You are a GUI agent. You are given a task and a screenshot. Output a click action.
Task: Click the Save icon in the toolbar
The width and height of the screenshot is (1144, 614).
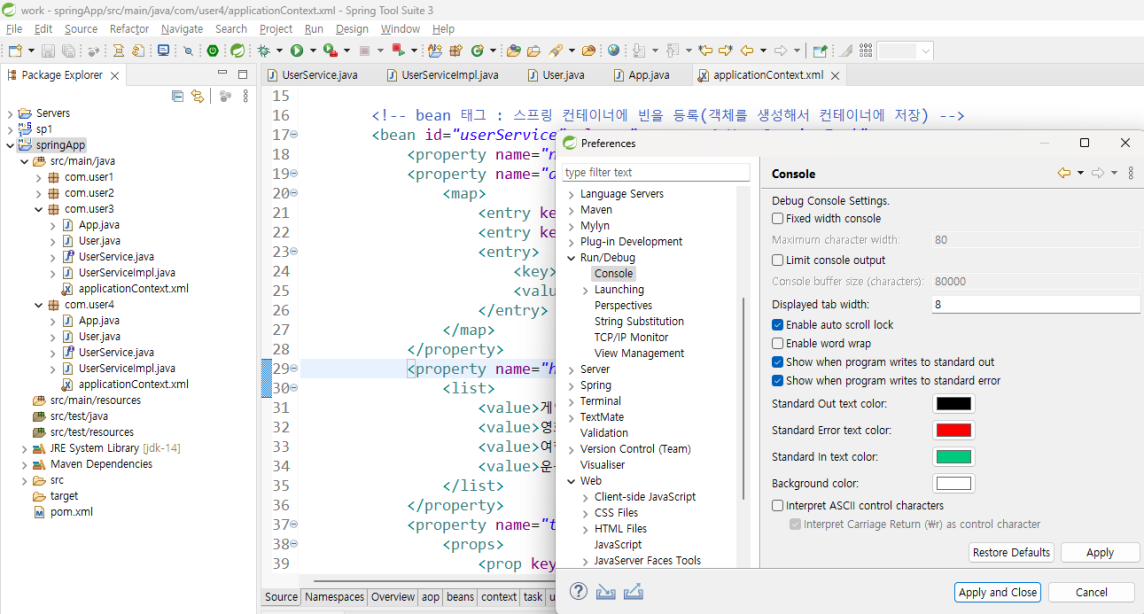[48, 51]
